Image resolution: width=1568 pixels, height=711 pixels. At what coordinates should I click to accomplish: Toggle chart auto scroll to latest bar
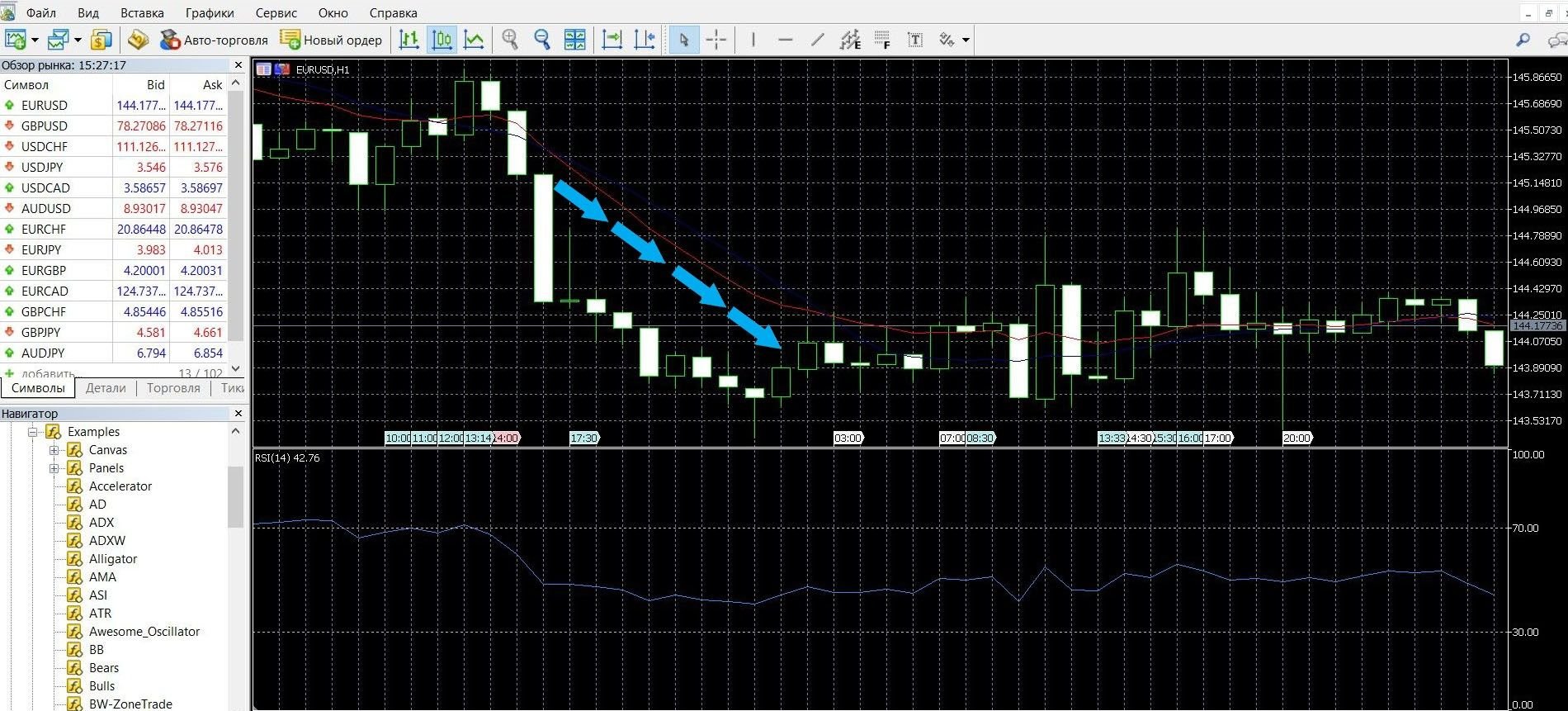point(612,40)
